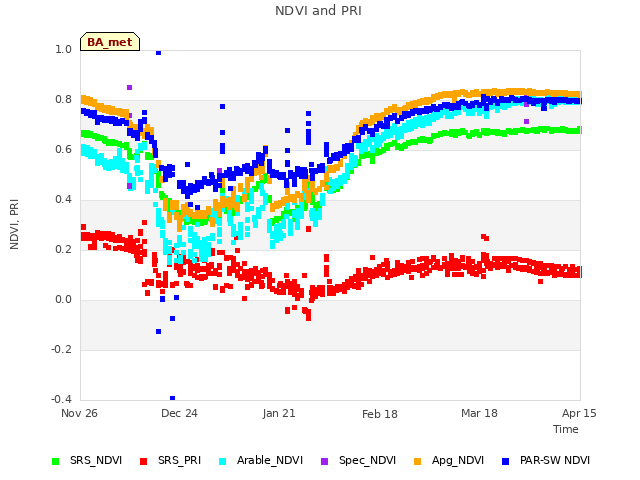
Task: Select the Feb 18 x-axis tick label
Action: [380, 414]
